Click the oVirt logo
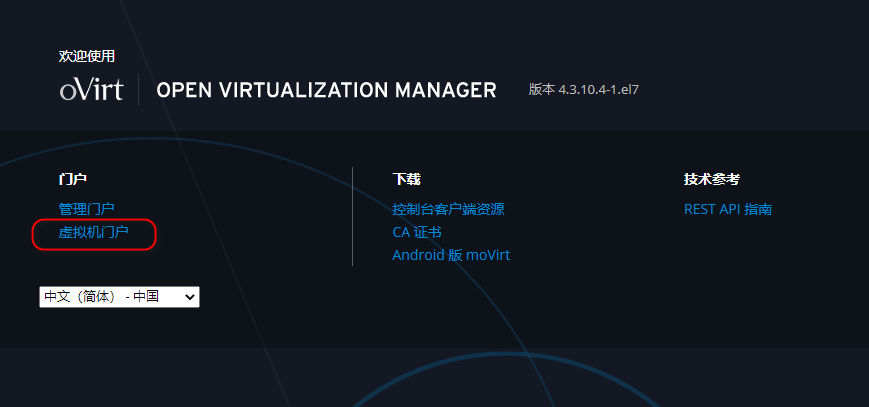869x407 pixels. tap(91, 89)
